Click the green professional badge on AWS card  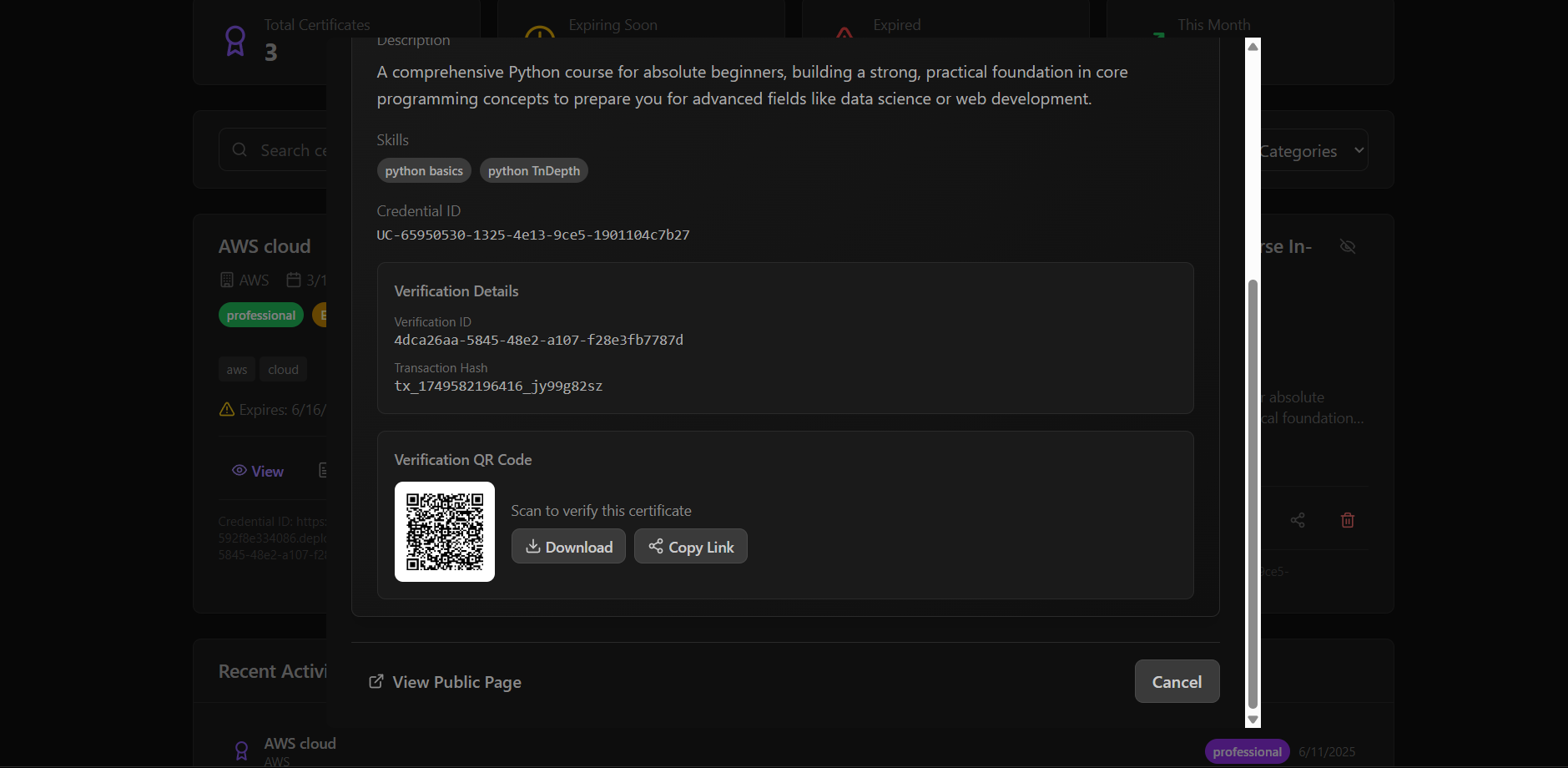tap(261, 316)
